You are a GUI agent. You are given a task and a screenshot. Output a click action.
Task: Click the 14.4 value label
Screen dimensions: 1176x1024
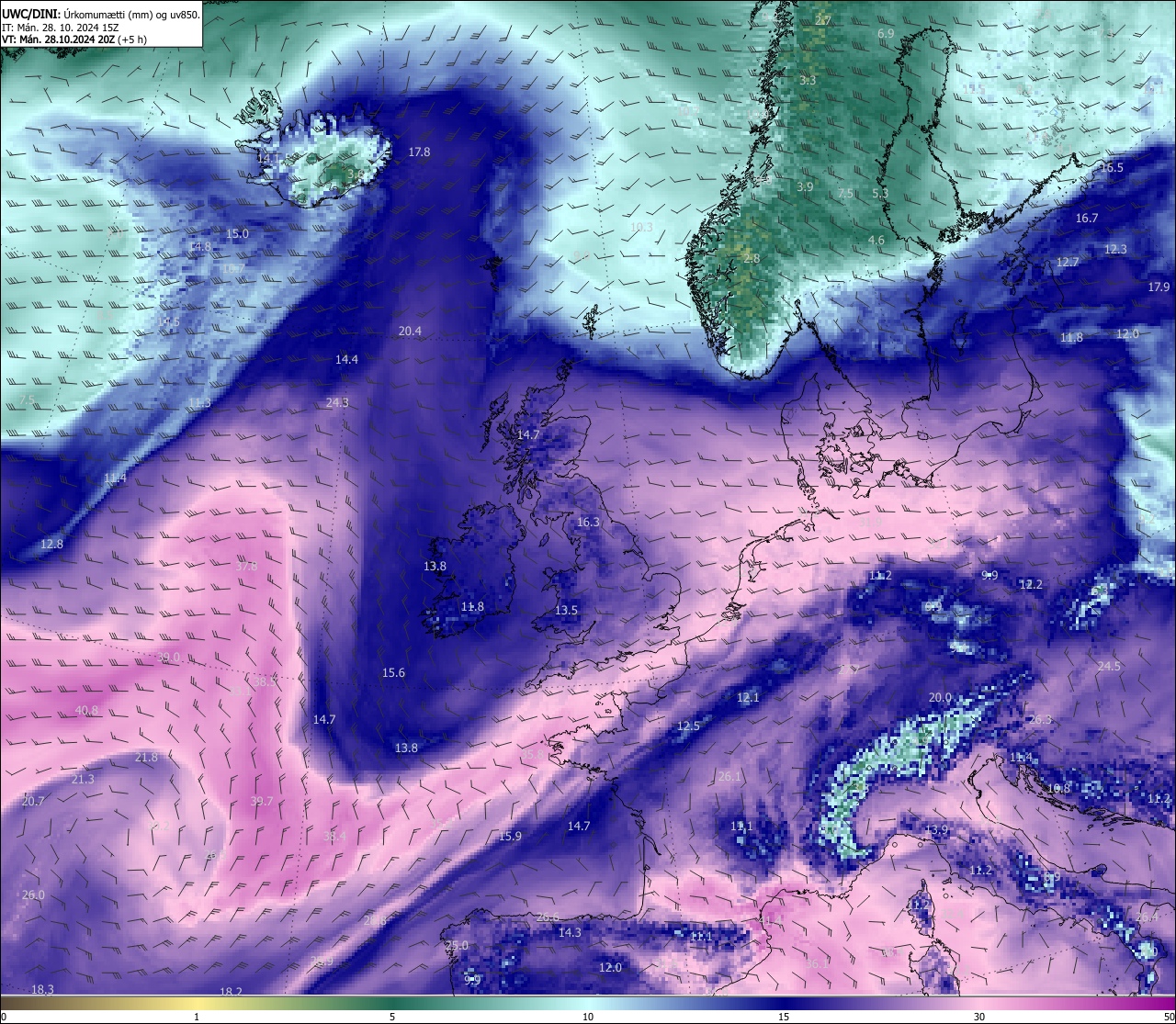[346, 359]
